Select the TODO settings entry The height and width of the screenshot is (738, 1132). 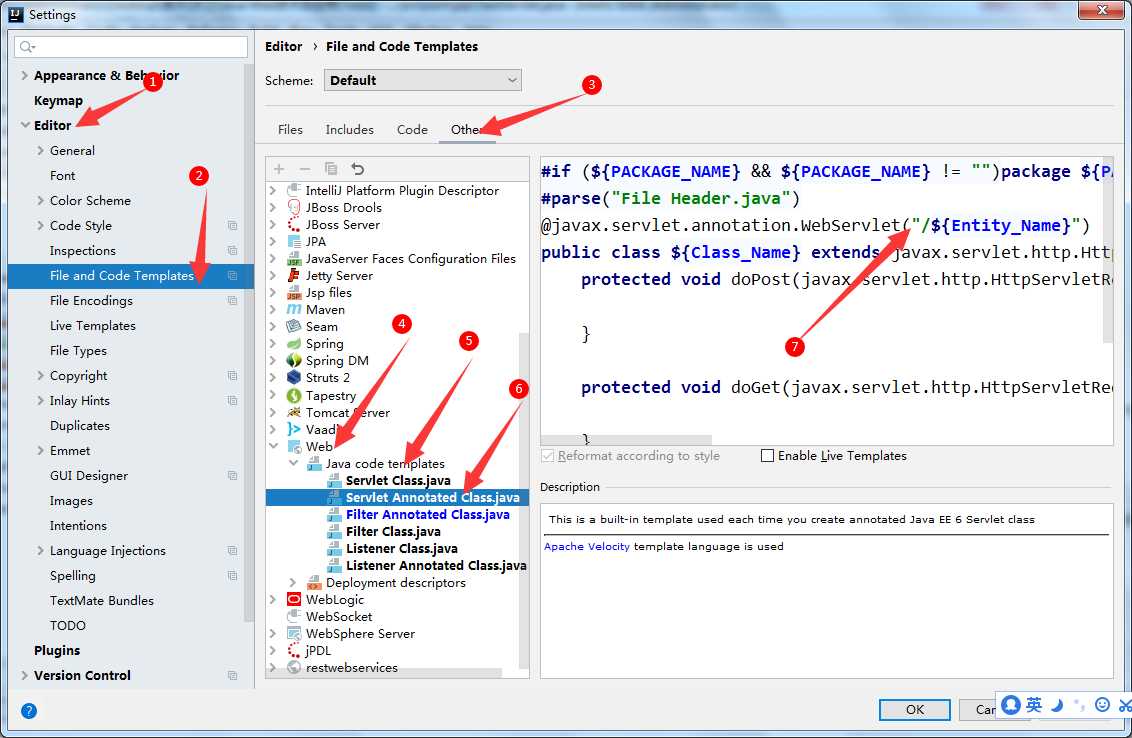click(68, 625)
